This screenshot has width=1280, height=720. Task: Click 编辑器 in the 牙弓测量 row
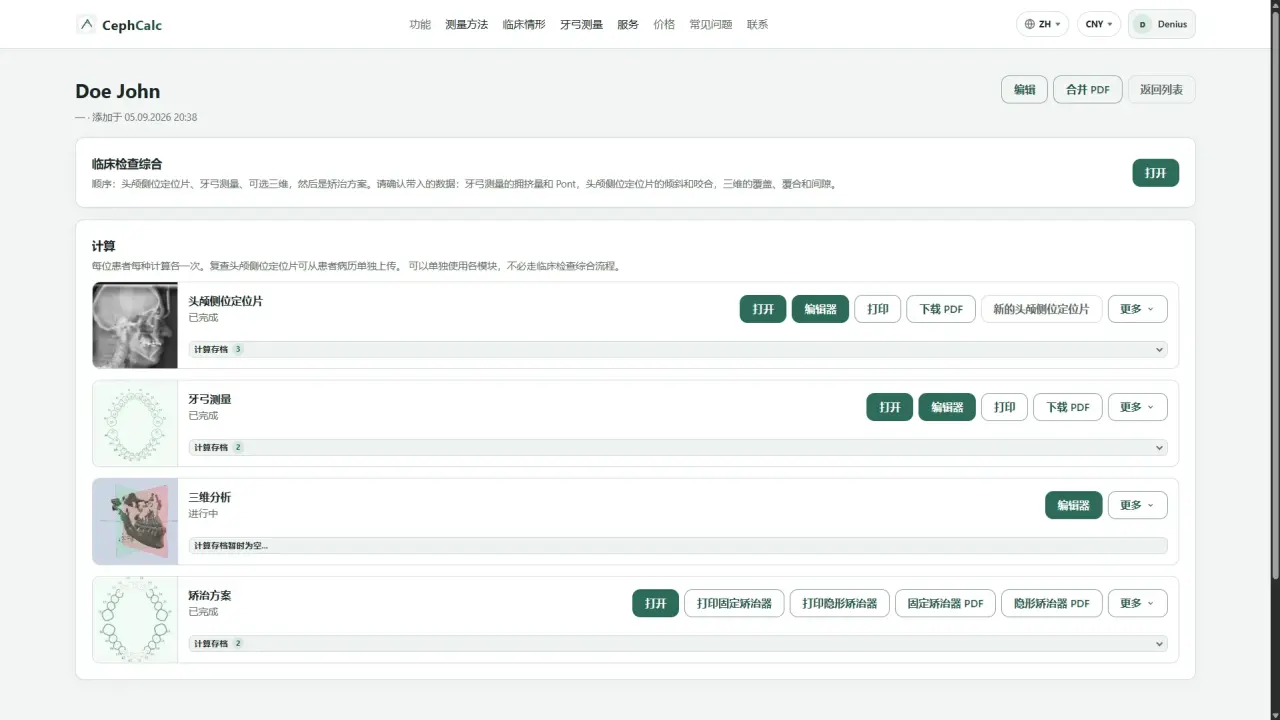947,407
